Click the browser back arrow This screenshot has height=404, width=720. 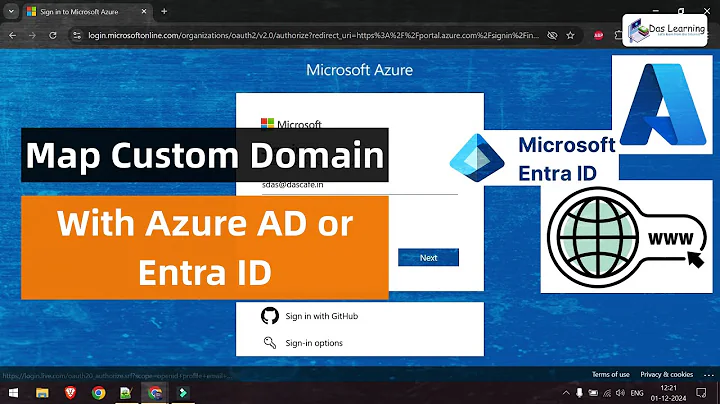tap(12, 35)
